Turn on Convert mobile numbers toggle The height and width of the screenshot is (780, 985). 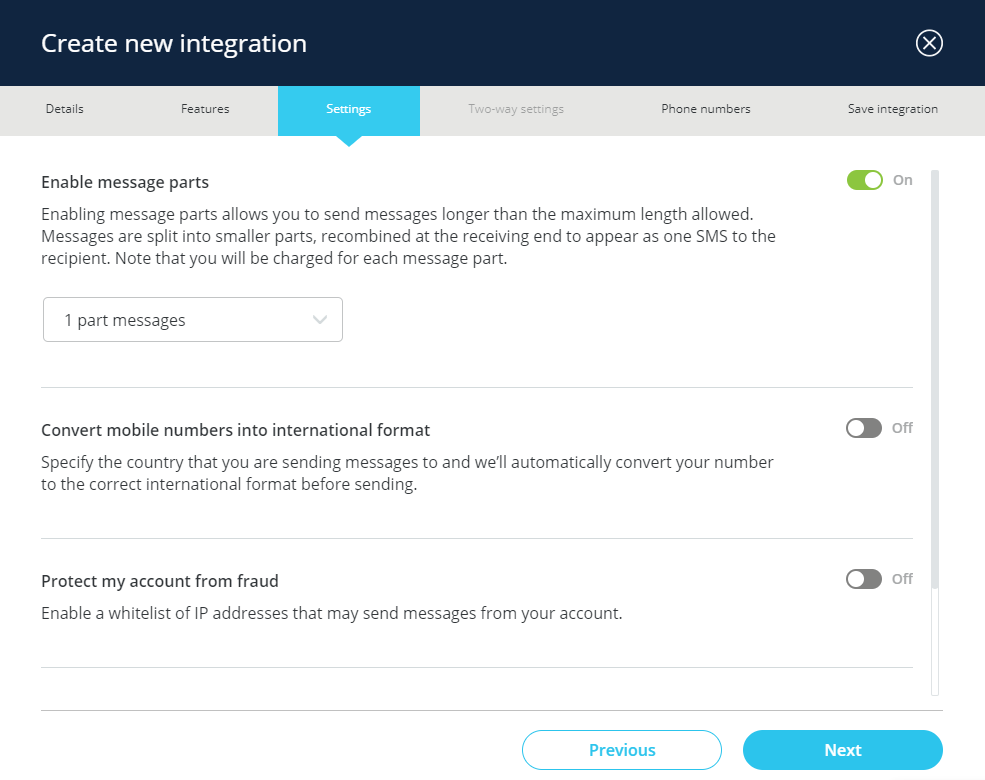864,428
